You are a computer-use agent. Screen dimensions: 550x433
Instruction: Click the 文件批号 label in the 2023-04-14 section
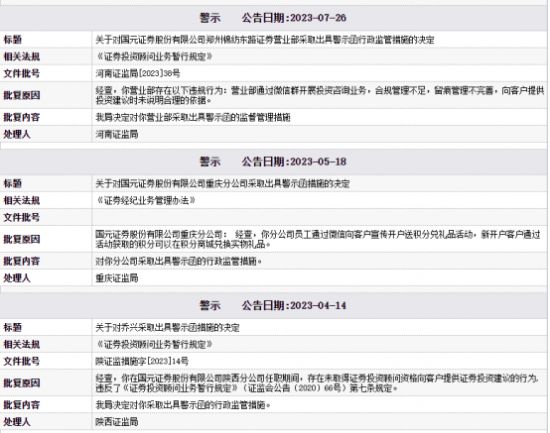coord(21,361)
